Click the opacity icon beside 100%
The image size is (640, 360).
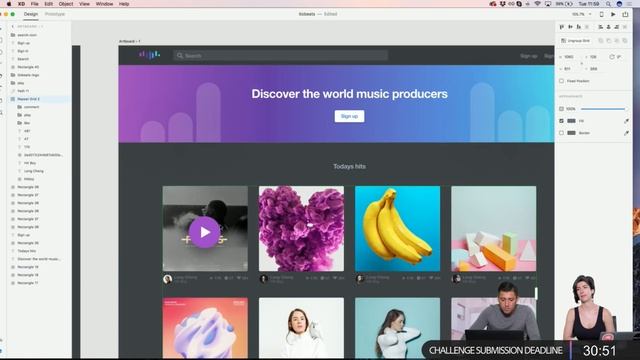(561, 109)
